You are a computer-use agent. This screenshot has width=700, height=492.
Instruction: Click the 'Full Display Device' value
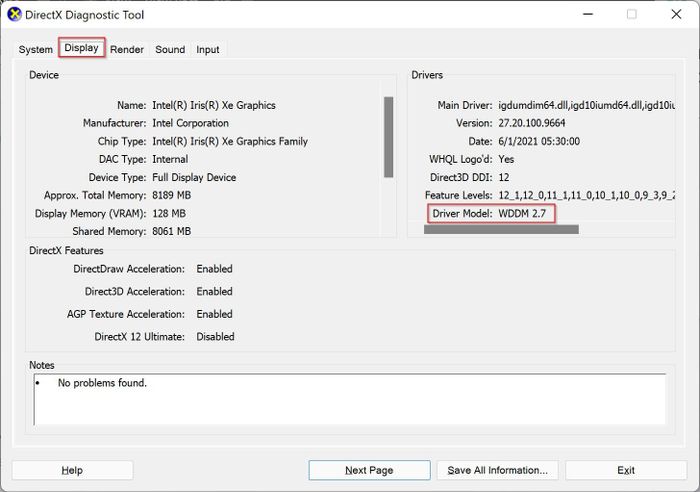pyautogui.click(x=194, y=178)
